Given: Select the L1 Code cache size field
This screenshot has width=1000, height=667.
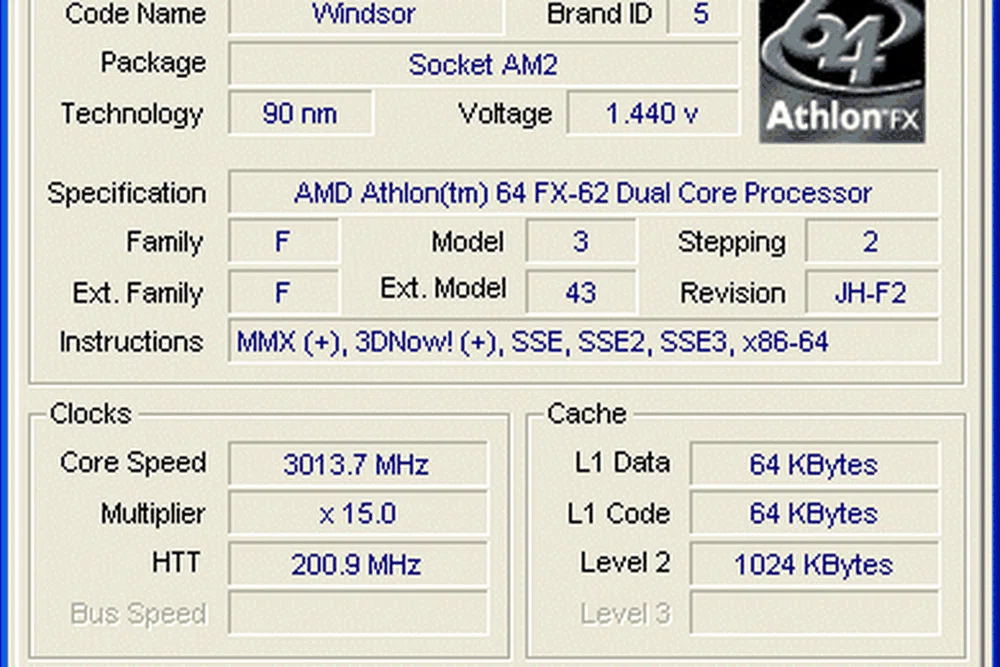Looking at the screenshot, I should point(814,514).
